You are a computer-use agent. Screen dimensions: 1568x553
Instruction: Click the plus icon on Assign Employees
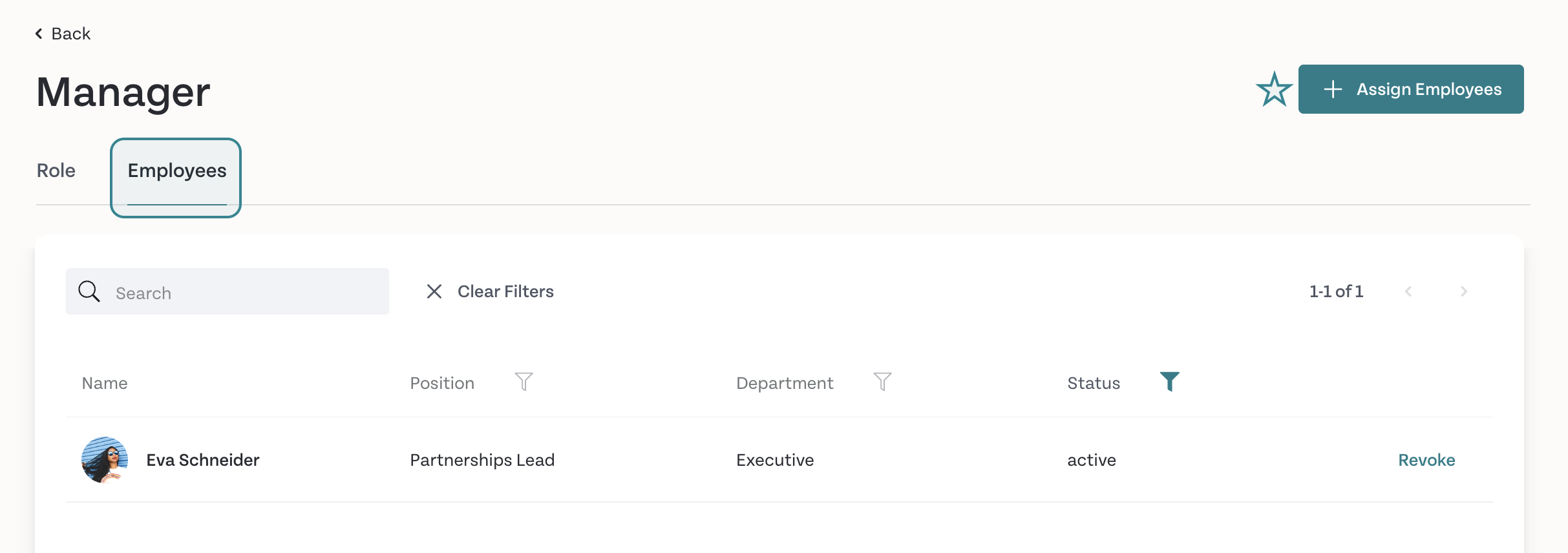pyautogui.click(x=1333, y=89)
